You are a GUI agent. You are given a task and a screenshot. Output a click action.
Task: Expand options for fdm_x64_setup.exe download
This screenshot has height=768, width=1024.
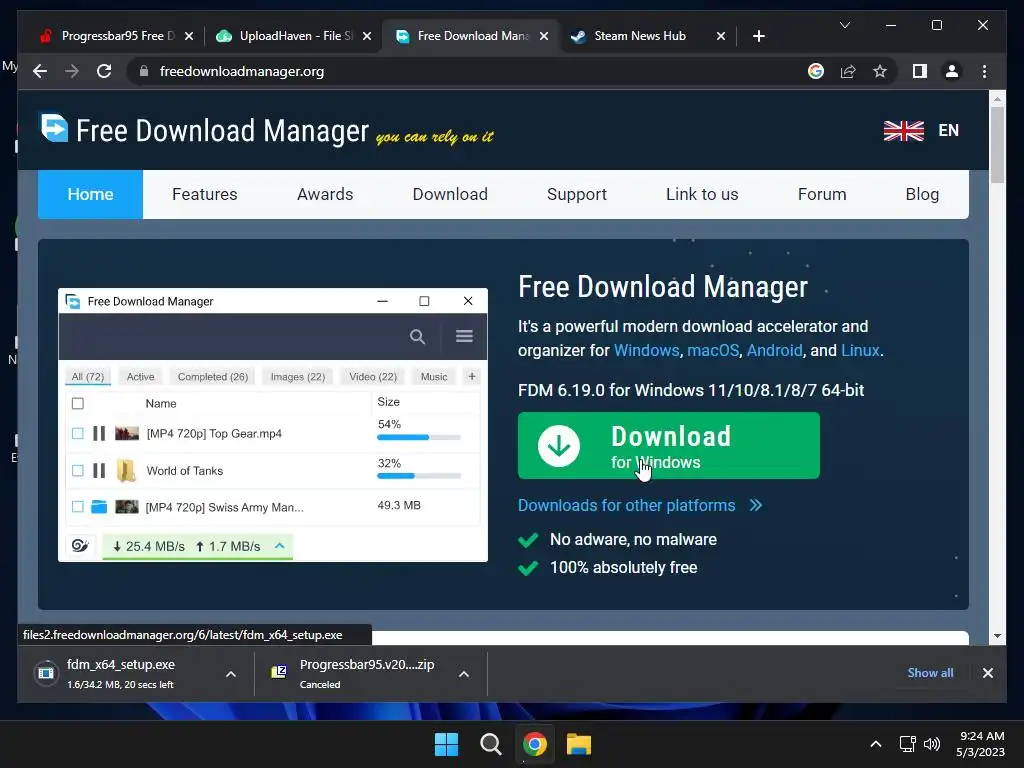231,674
